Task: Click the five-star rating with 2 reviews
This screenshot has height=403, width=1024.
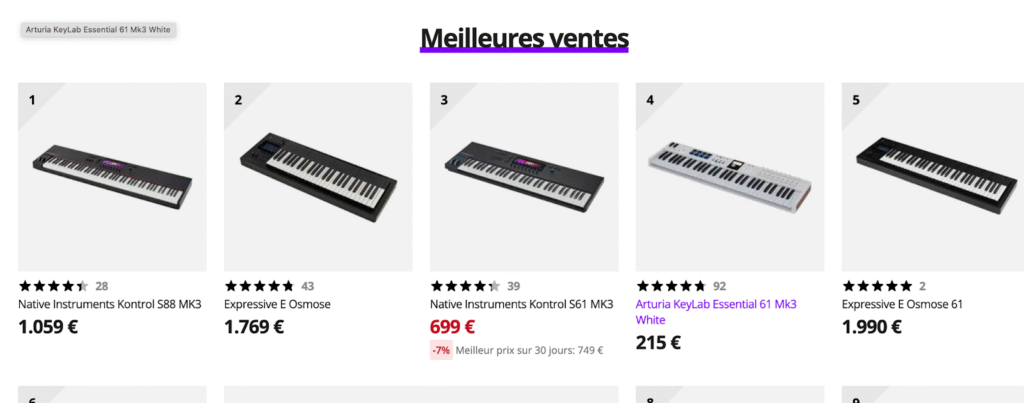Action: 877,286
